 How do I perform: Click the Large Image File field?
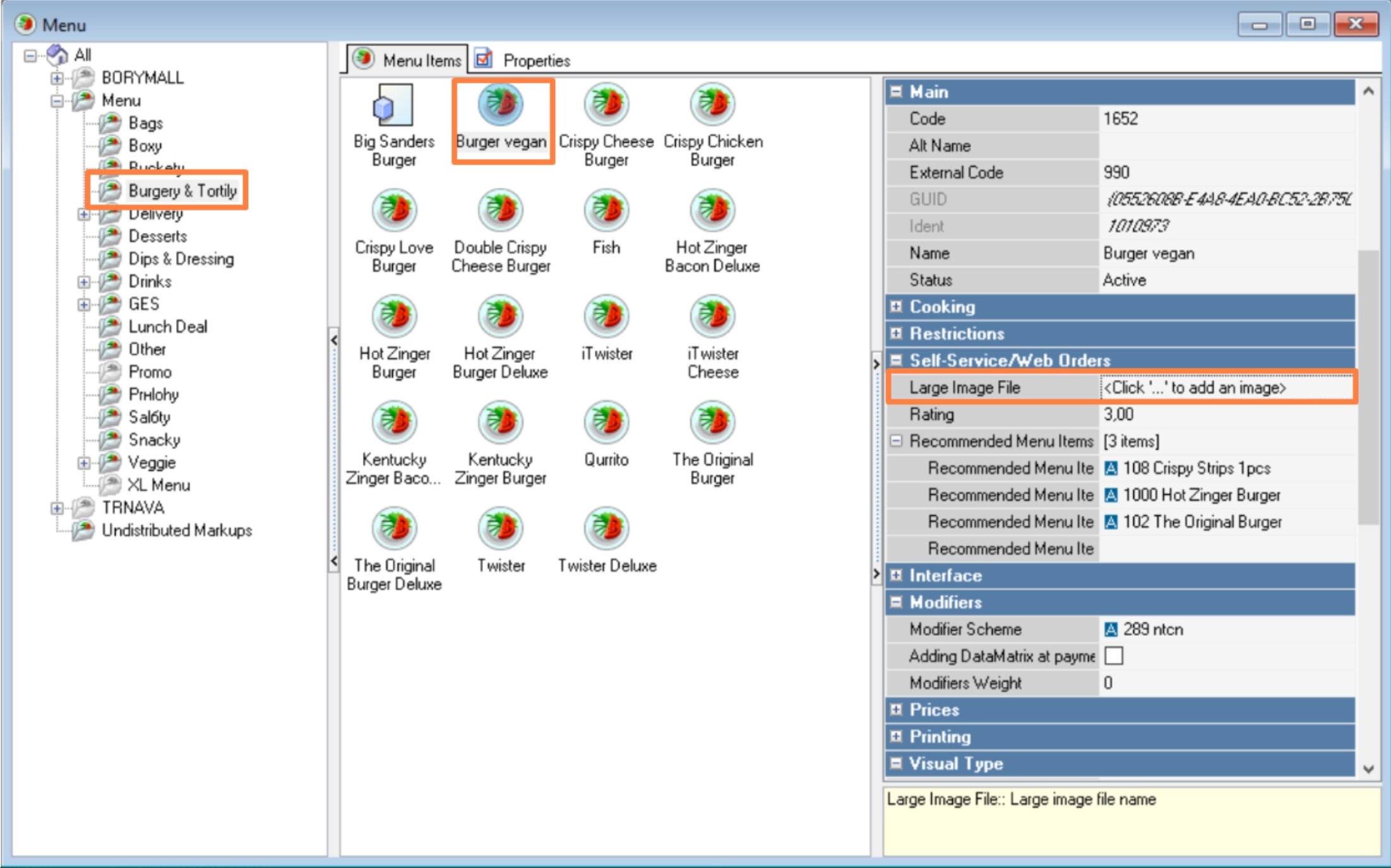tap(1225, 388)
